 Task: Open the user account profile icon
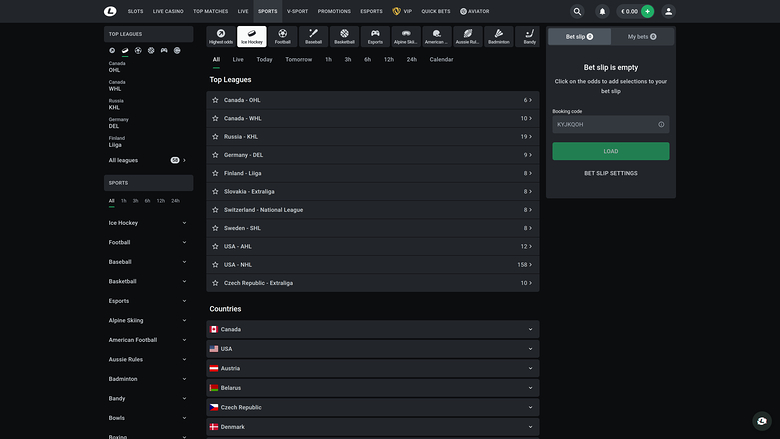[x=669, y=11]
